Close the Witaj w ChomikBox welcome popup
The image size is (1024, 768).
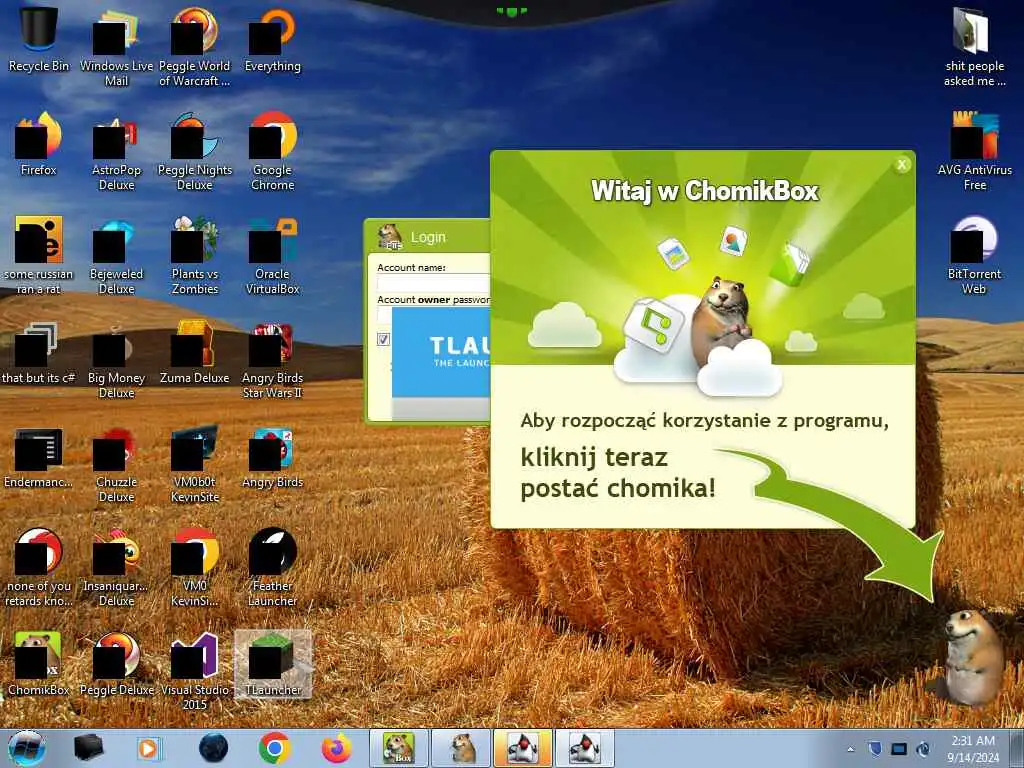click(902, 165)
